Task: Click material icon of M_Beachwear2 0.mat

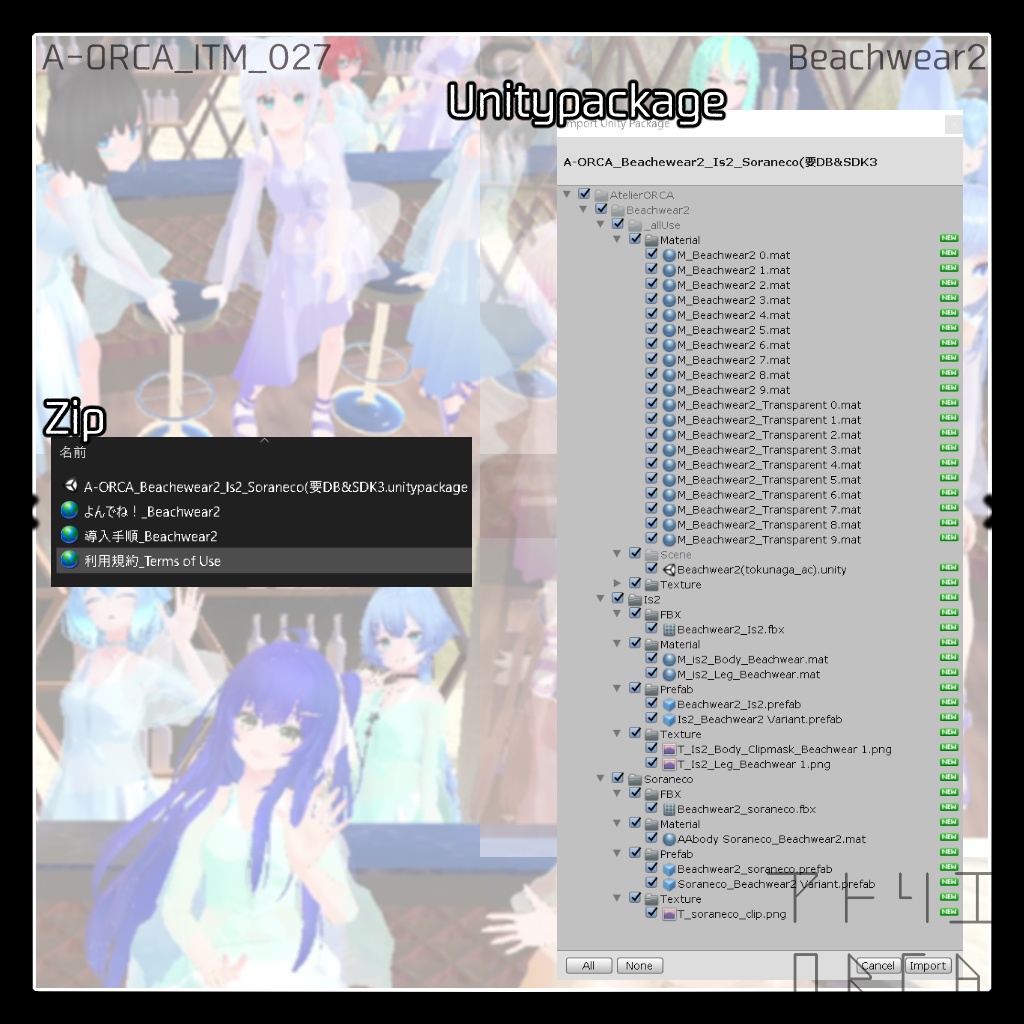Action: point(669,255)
